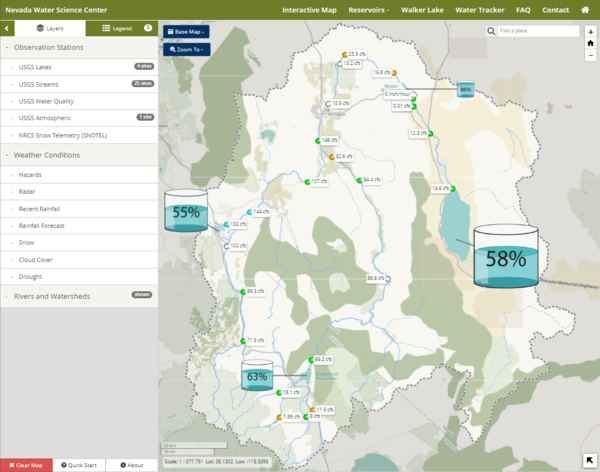Viewport: 600px width, 472px height.
Task: Switch to the Legend tab
Action: 122,28
